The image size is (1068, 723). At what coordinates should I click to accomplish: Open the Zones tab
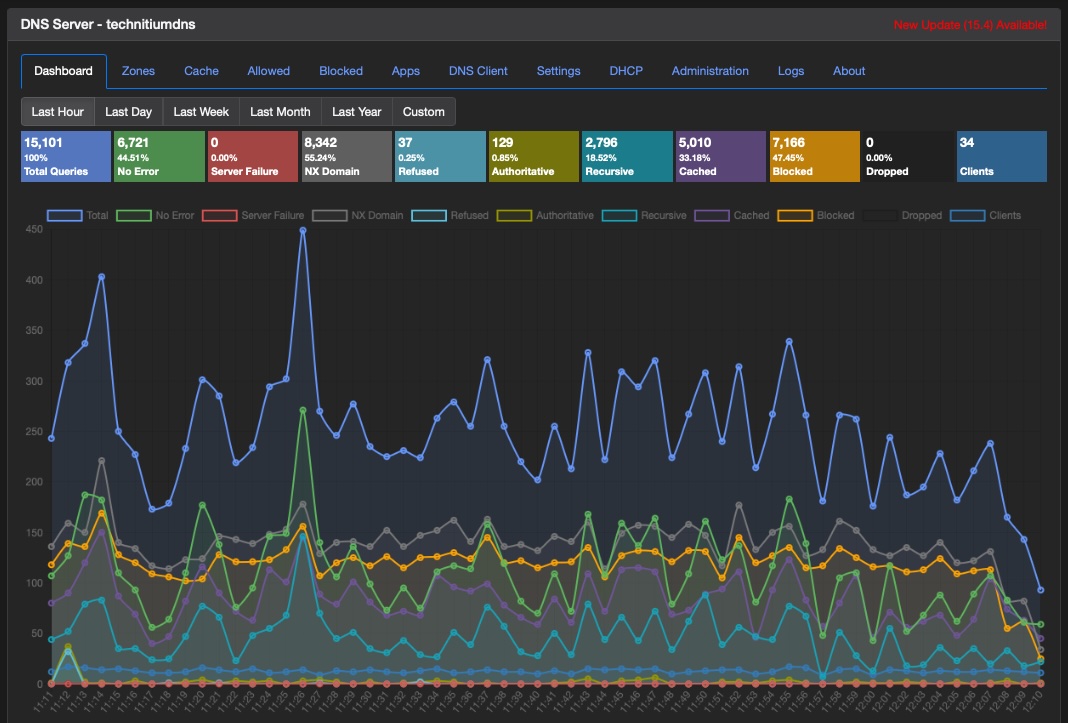pyautogui.click(x=138, y=71)
